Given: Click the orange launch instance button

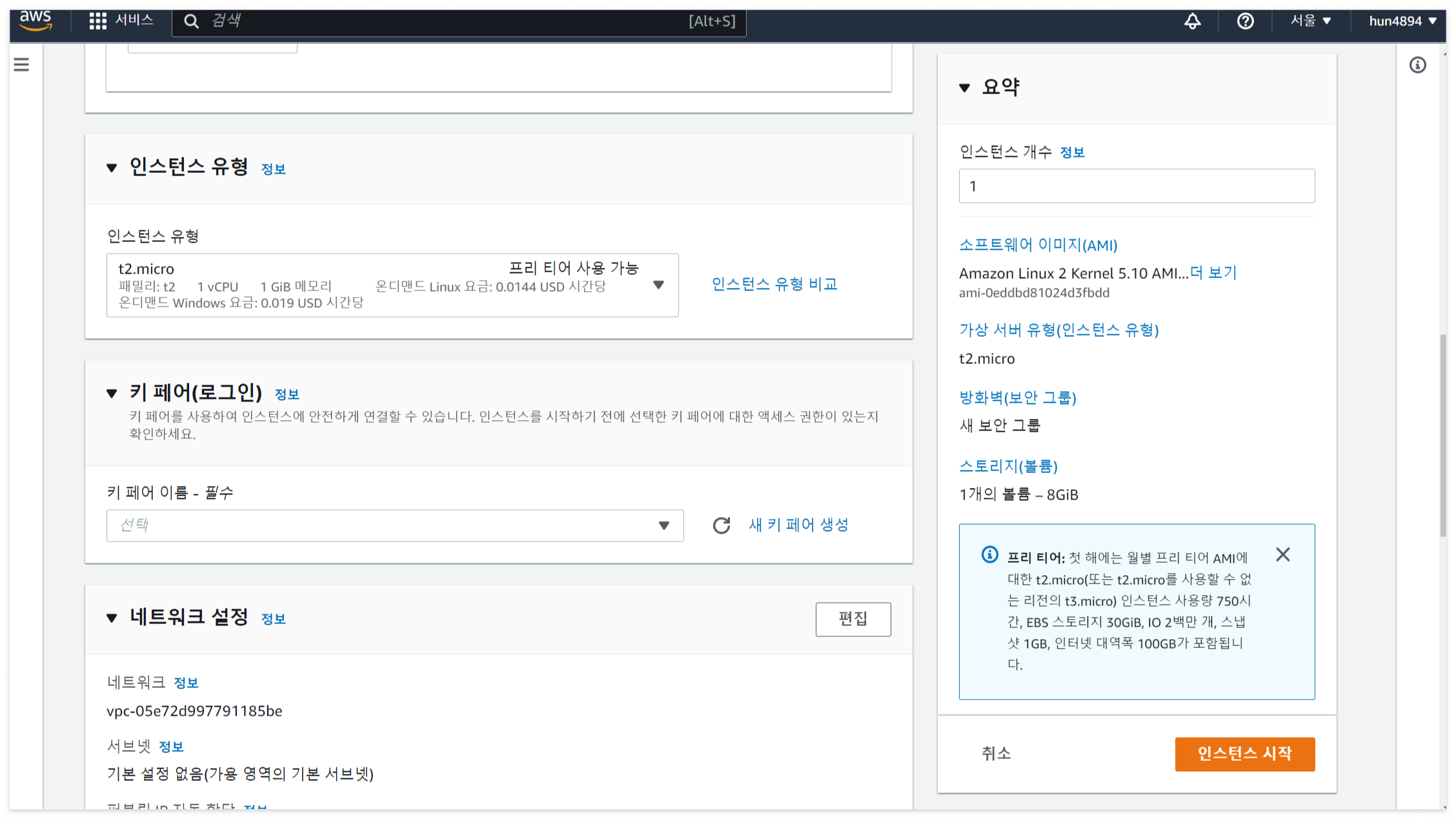Looking at the screenshot, I should (1244, 754).
